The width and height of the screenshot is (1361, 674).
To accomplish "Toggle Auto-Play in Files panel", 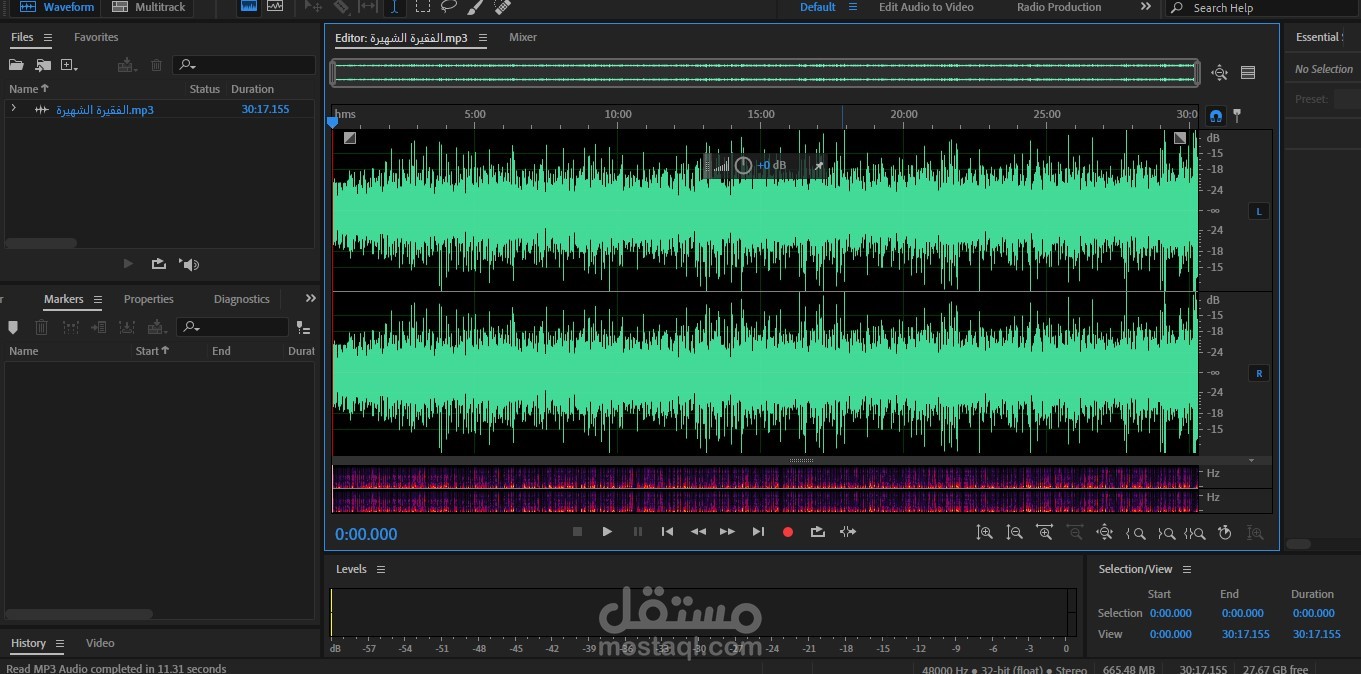I will pos(189,264).
